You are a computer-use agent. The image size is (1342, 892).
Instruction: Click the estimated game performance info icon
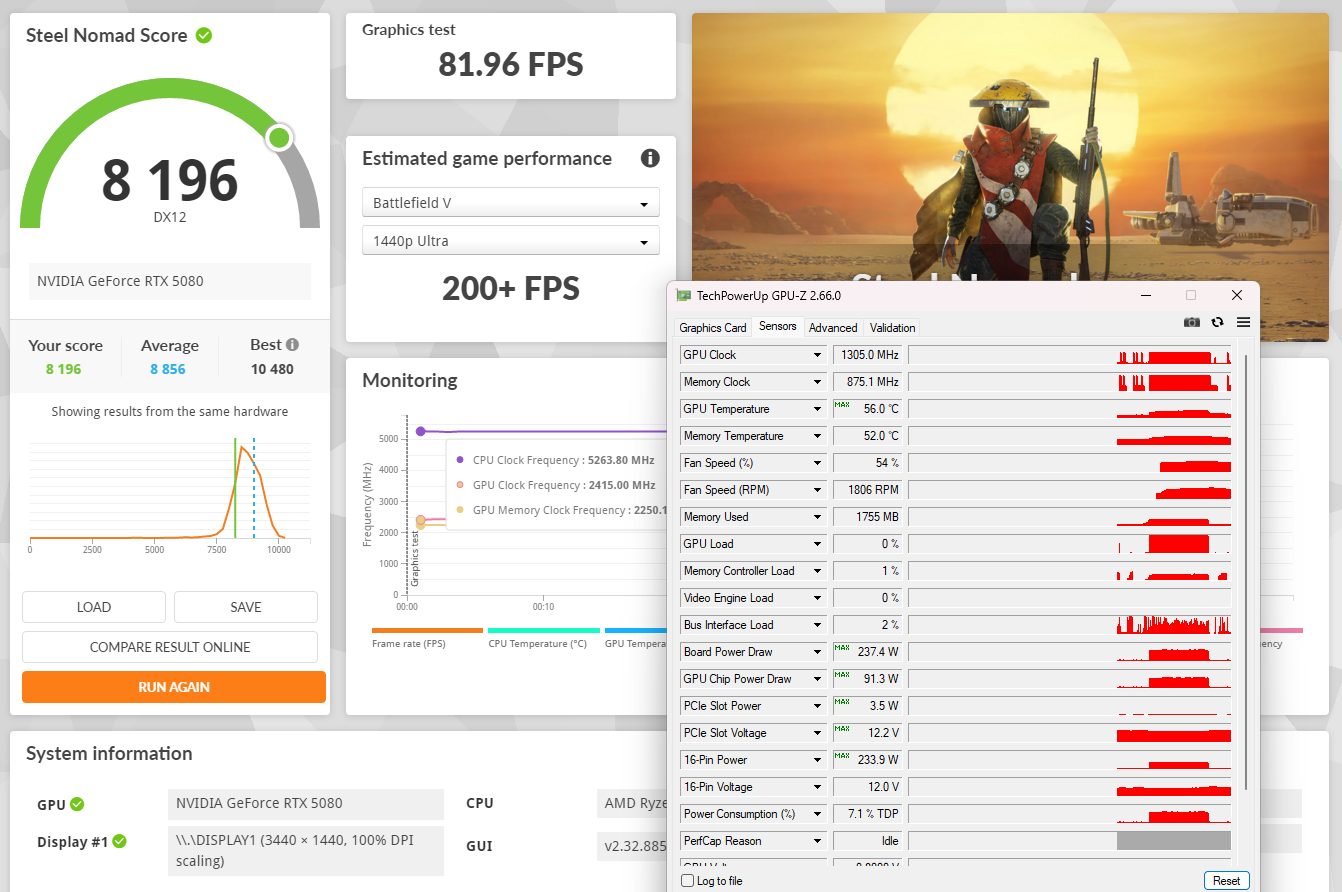point(650,159)
